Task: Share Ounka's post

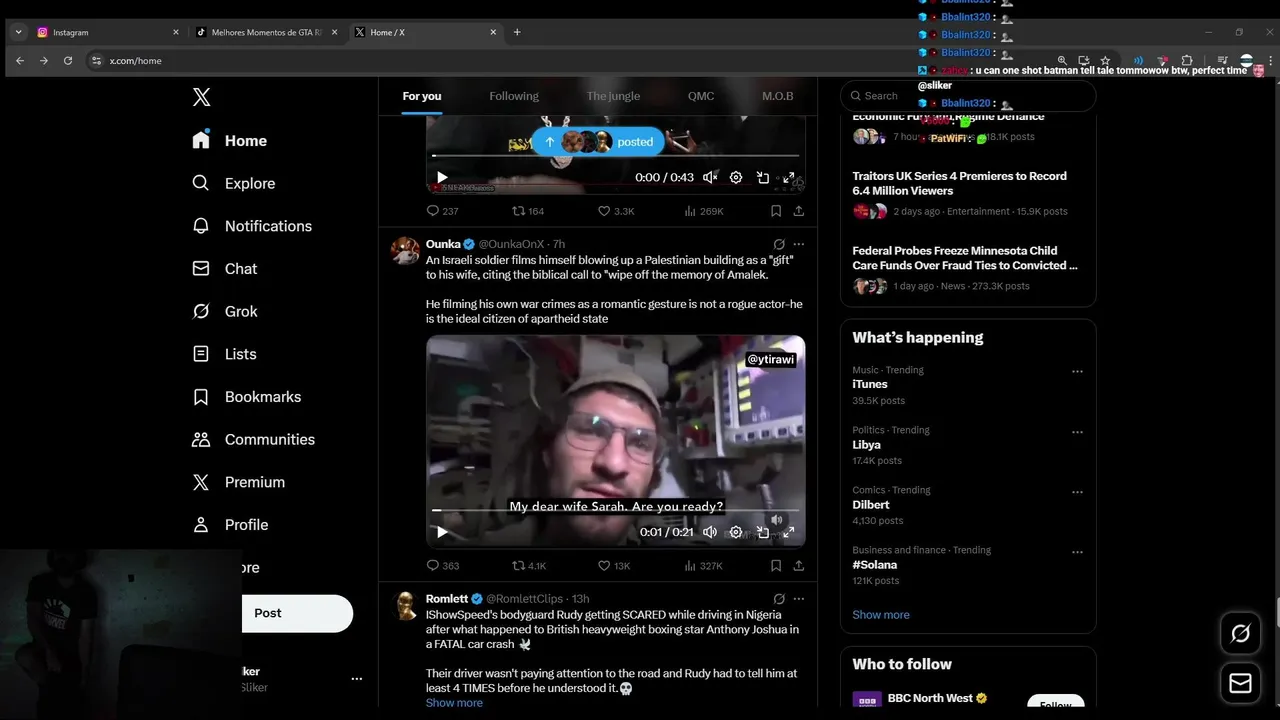Action: tap(799, 565)
